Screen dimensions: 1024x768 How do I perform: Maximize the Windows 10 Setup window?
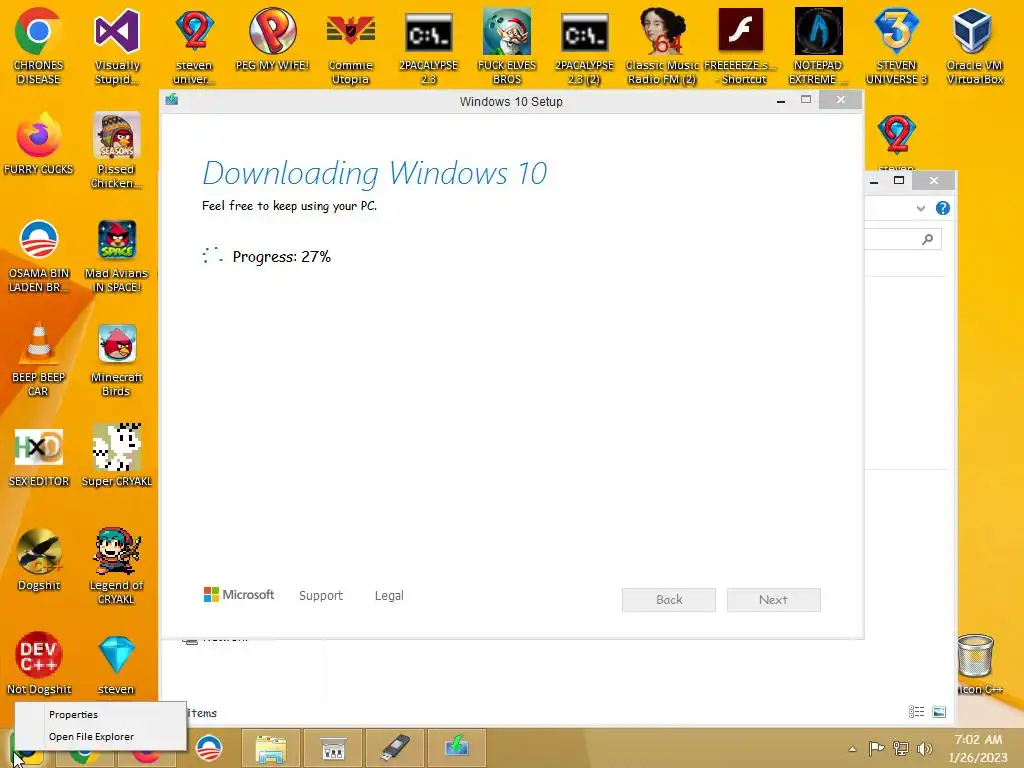click(x=806, y=100)
